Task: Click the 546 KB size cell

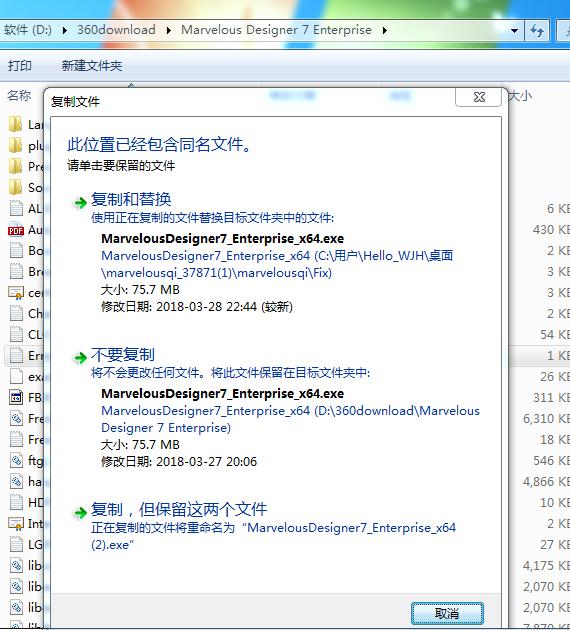Action: [551, 460]
